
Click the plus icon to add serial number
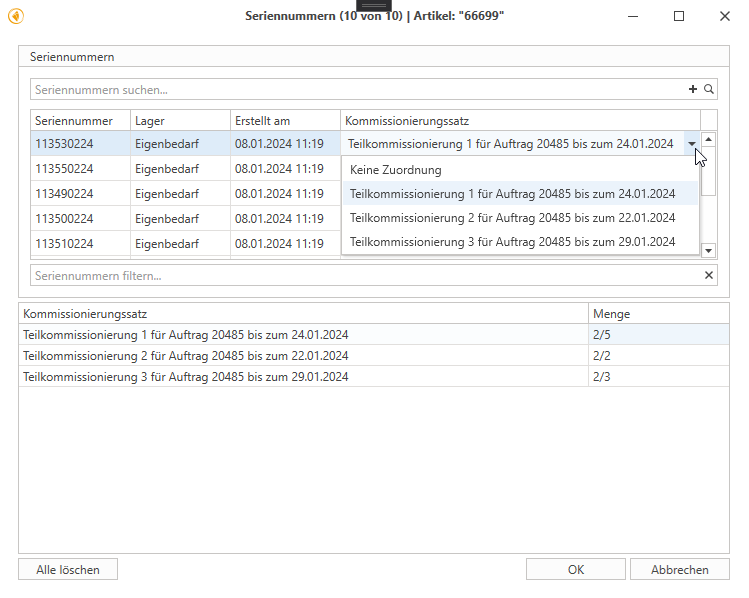(x=693, y=90)
